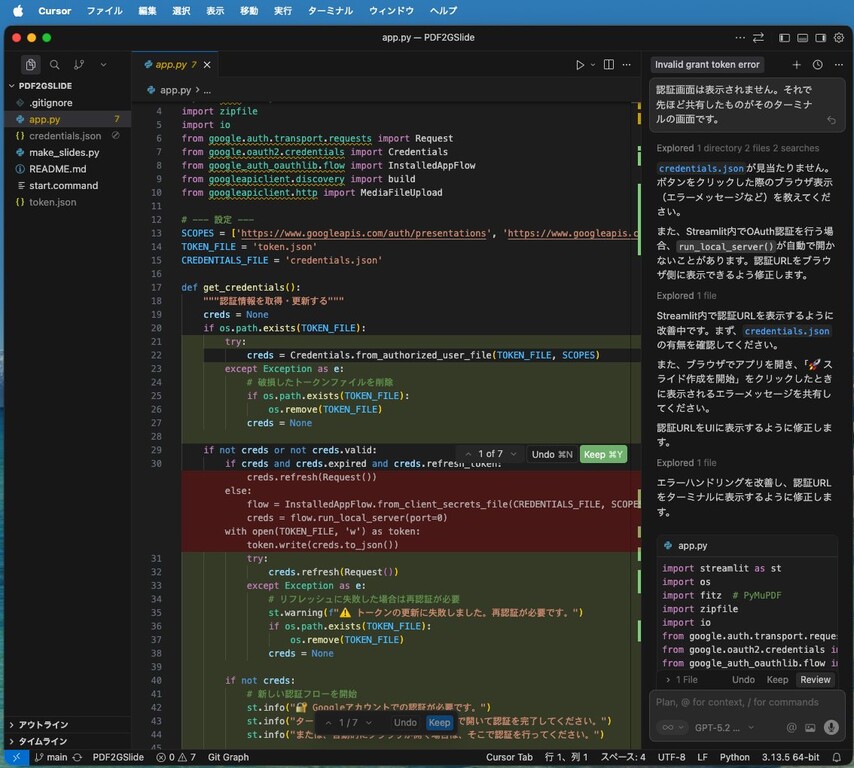
Task: Open the Search view in sidebar
Action: [55, 64]
